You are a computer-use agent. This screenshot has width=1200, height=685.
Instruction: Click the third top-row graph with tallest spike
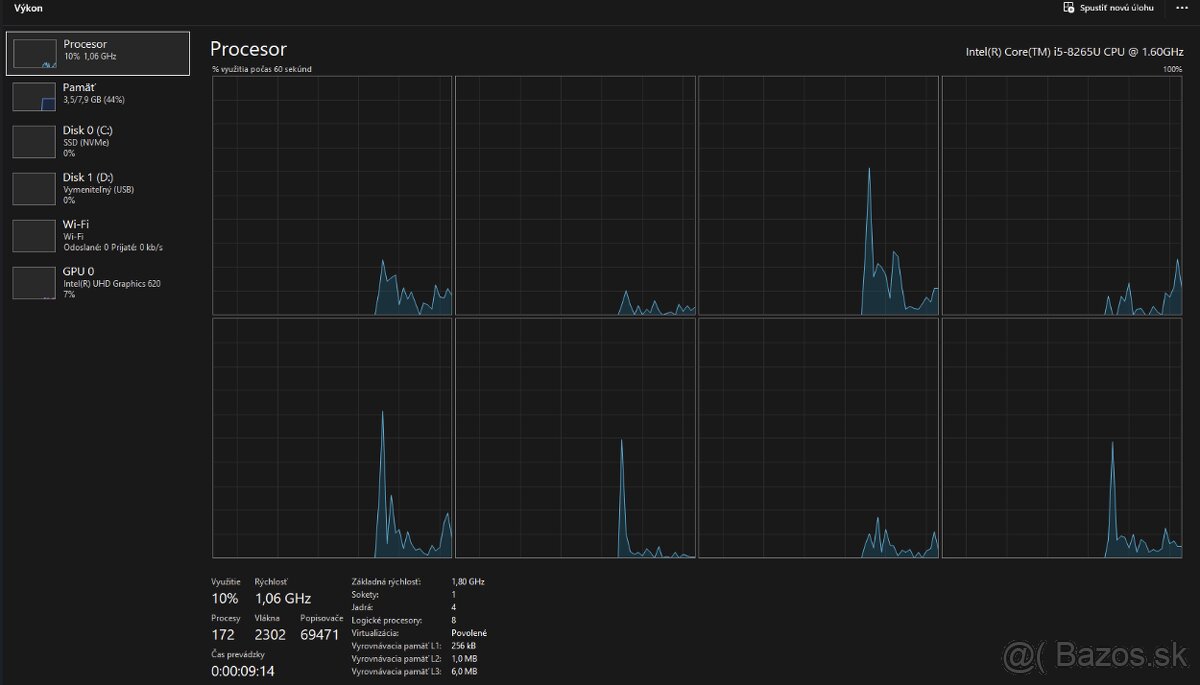click(818, 196)
